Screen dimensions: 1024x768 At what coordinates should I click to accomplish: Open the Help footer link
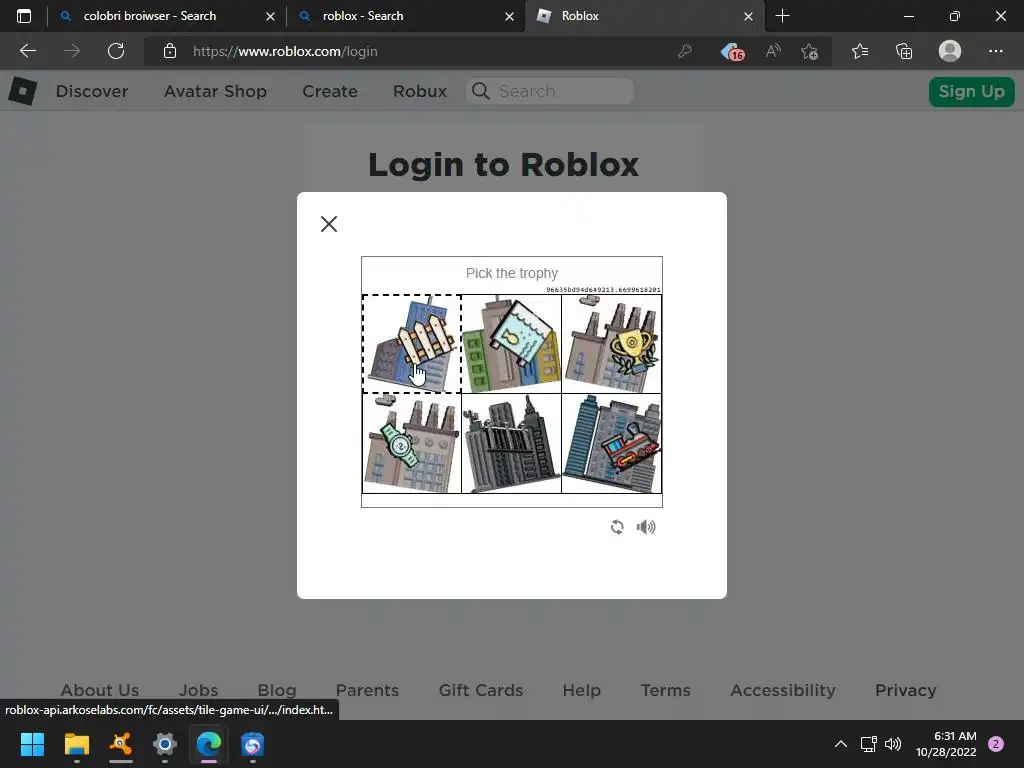click(581, 690)
